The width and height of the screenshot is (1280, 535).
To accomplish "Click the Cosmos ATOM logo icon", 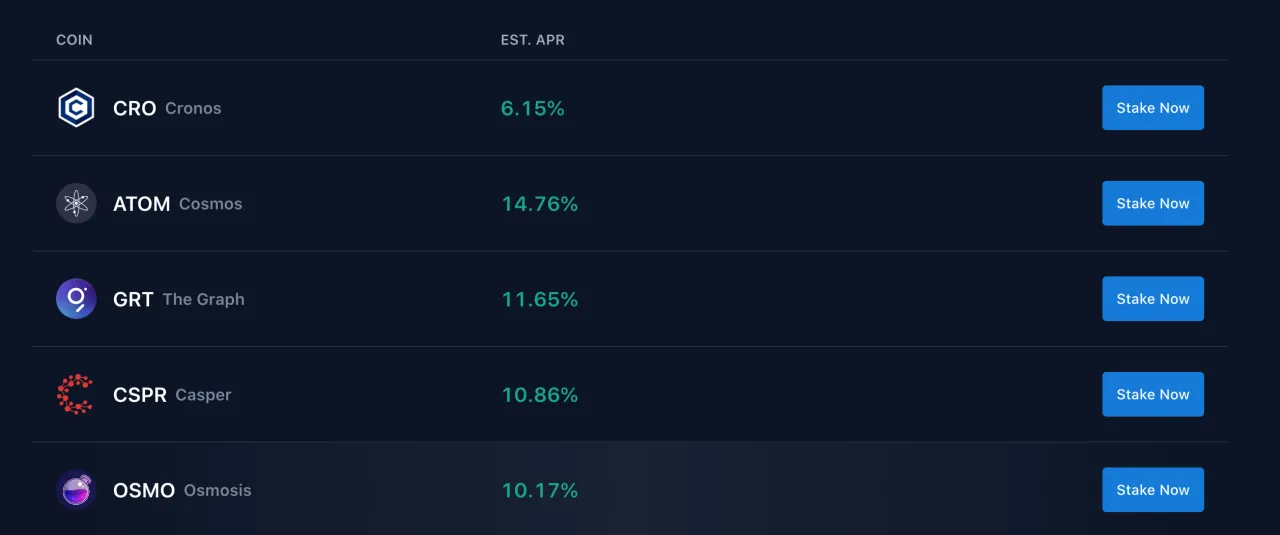I will point(76,203).
